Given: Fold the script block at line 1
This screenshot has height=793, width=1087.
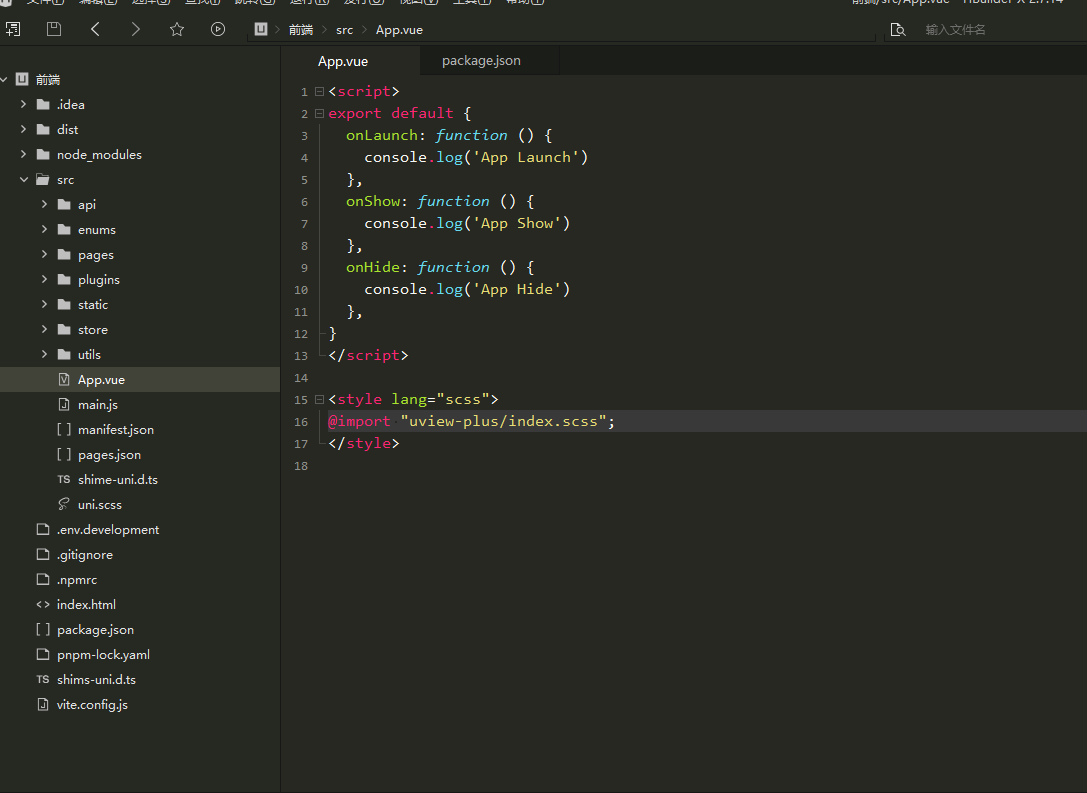Looking at the screenshot, I should point(319,91).
